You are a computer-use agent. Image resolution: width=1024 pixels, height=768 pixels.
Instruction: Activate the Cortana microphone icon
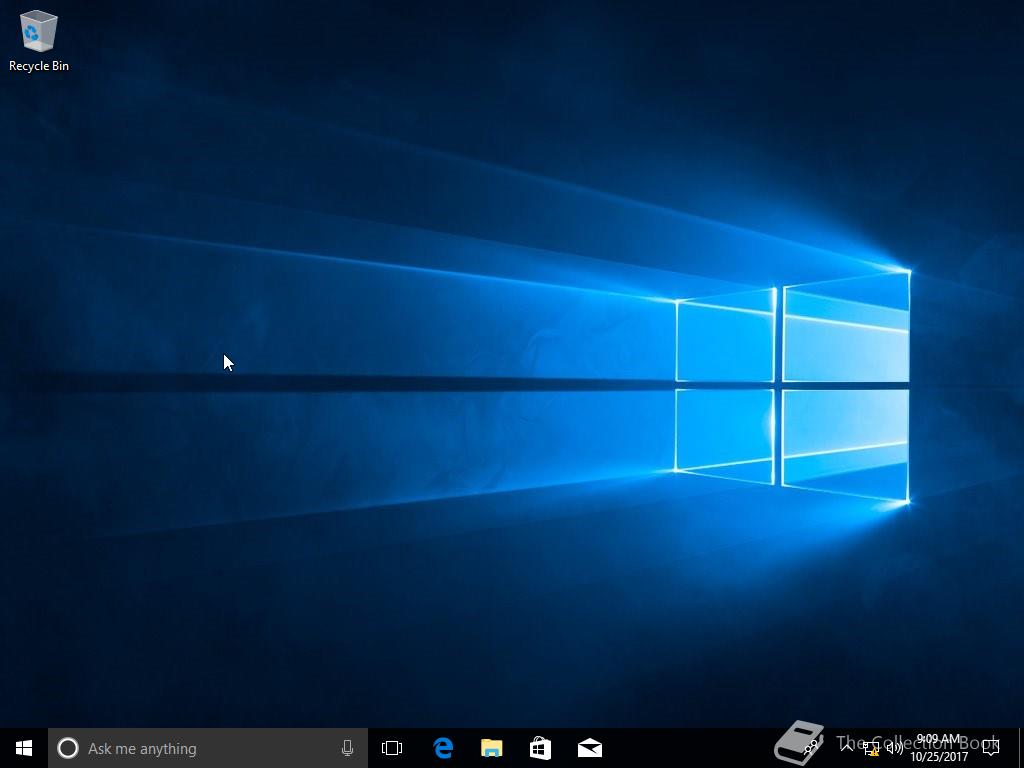coord(347,748)
